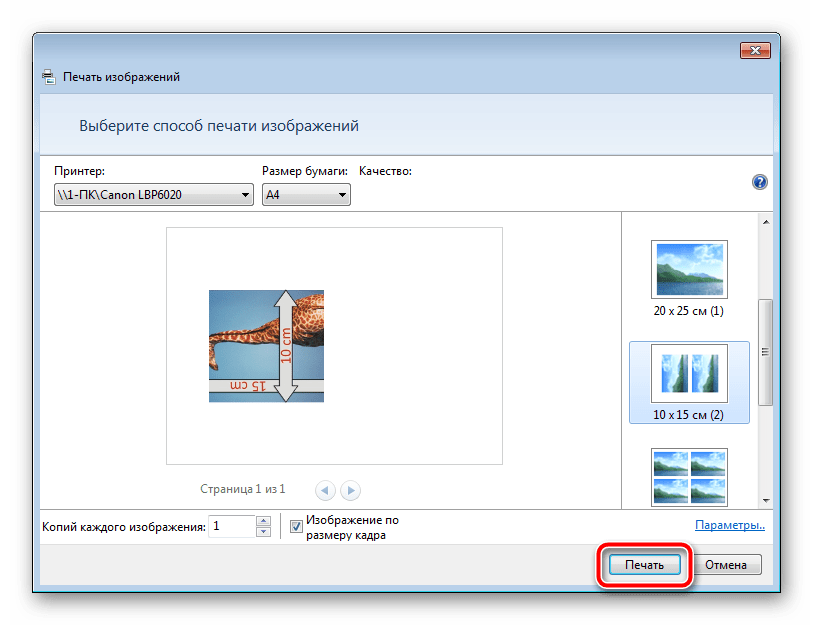
Task: Increase the number of copies
Action: point(263,520)
